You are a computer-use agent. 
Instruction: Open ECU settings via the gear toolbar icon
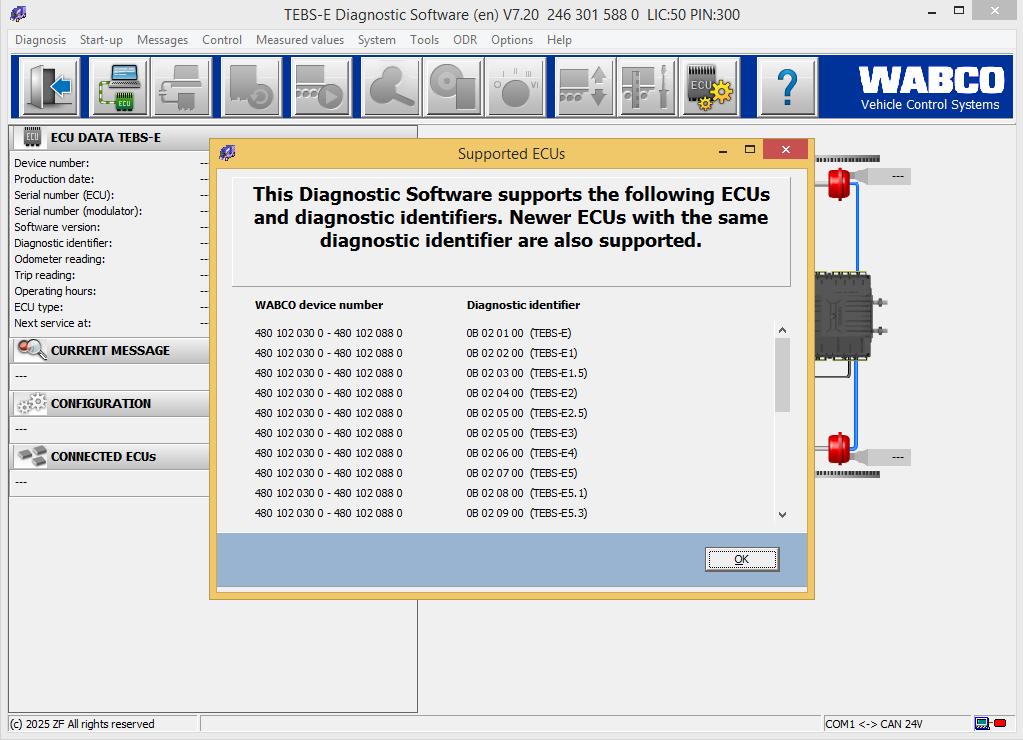pos(710,87)
